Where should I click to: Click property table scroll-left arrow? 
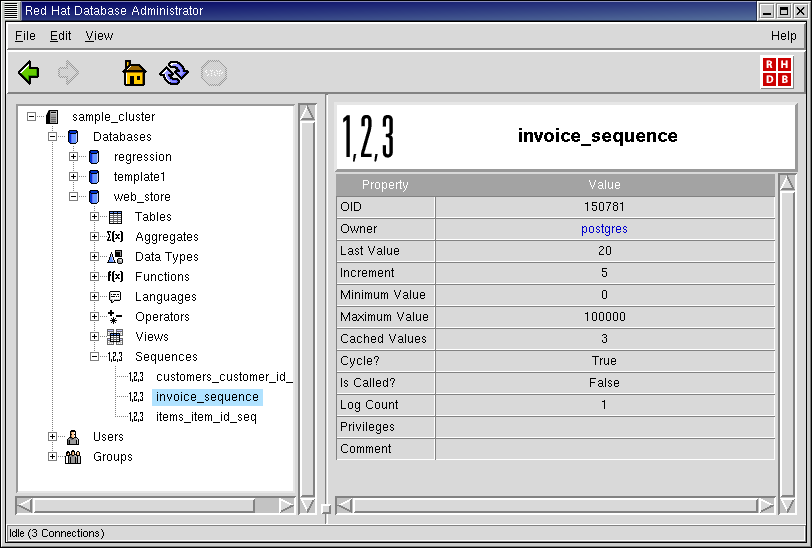point(344,505)
